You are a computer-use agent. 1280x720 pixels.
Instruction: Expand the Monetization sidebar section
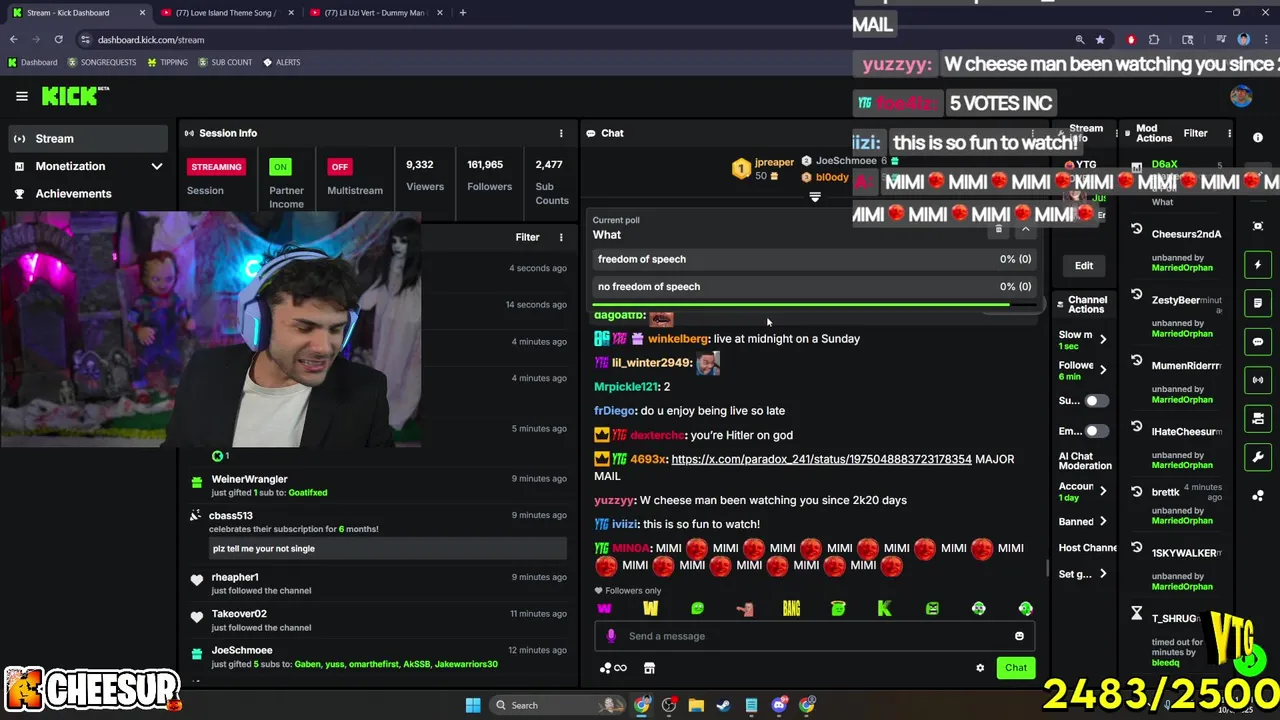88,166
